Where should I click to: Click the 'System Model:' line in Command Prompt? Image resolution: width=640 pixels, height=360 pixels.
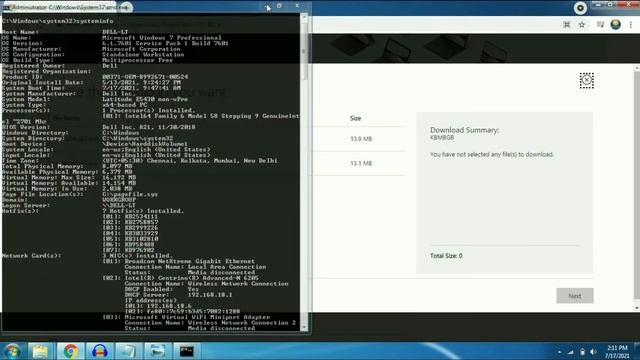(x=95, y=99)
